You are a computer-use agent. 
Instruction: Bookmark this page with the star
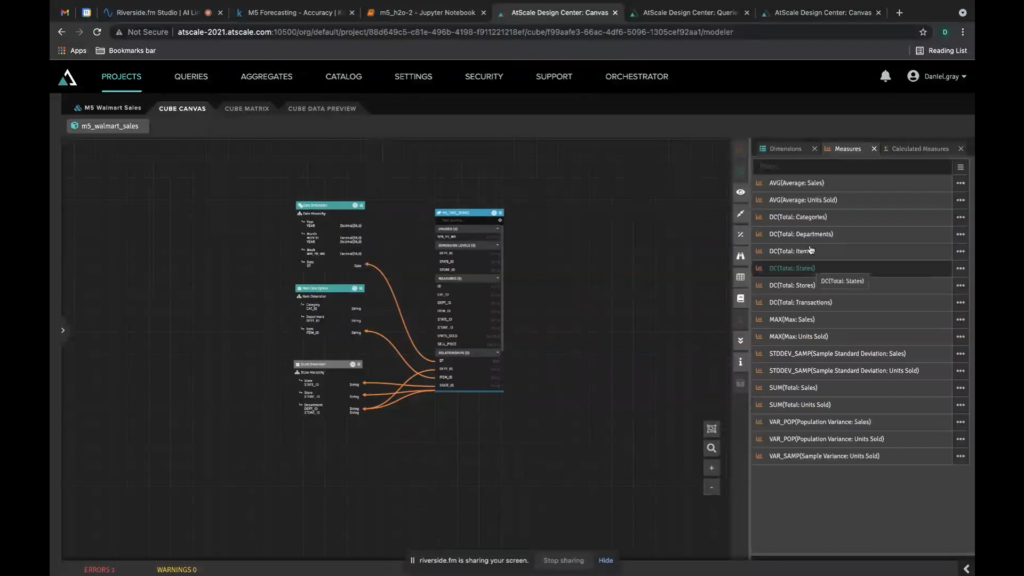923,32
